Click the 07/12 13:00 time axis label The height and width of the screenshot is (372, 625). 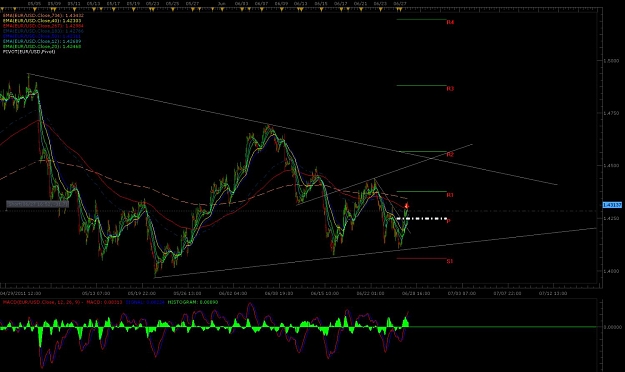click(553, 293)
